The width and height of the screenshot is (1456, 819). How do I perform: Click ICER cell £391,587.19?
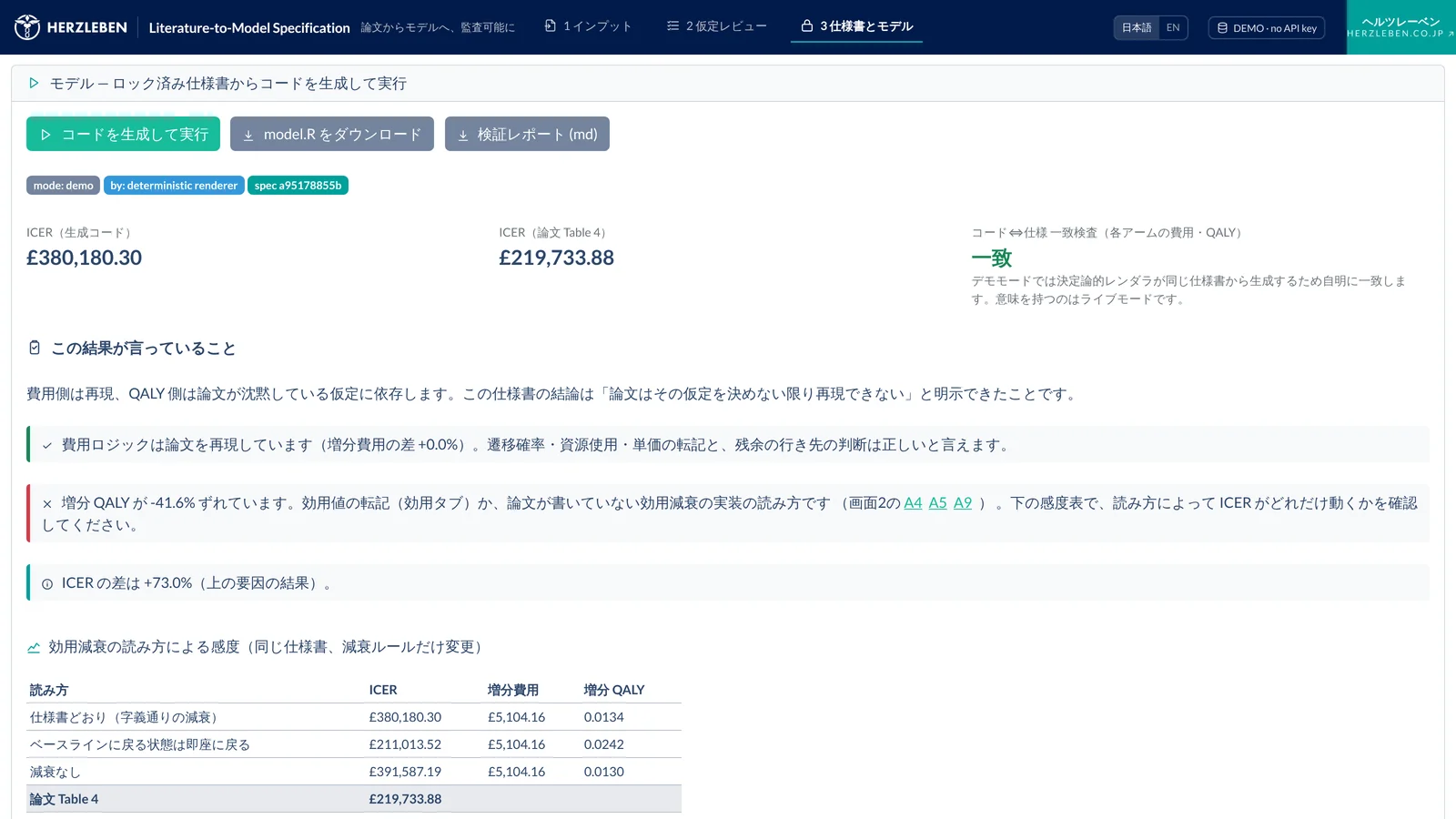(x=405, y=772)
